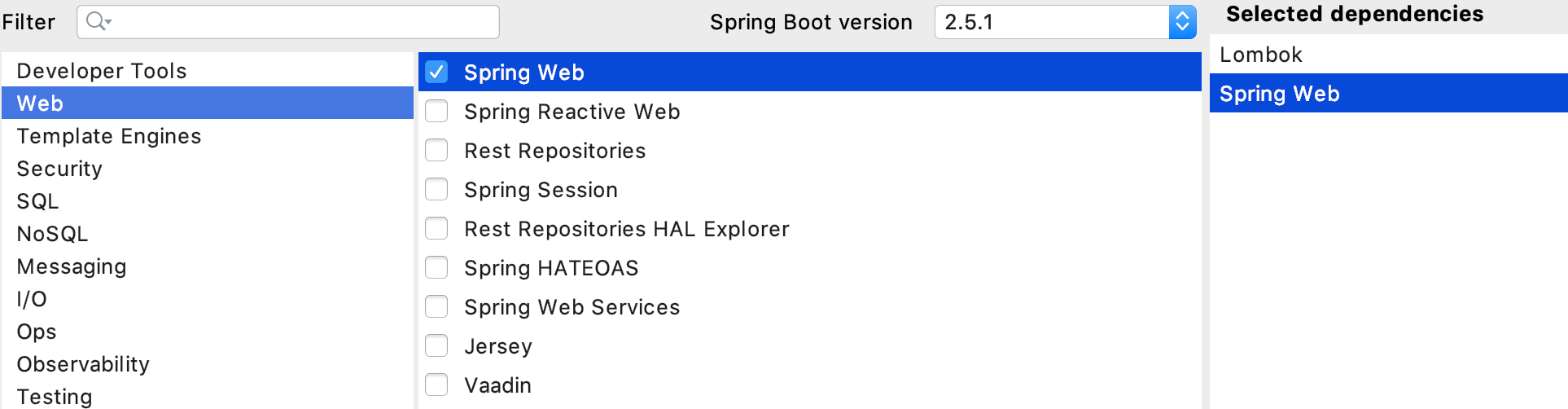
Task: Open the Spring Boot version dropdown
Action: [x=1182, y=22]
